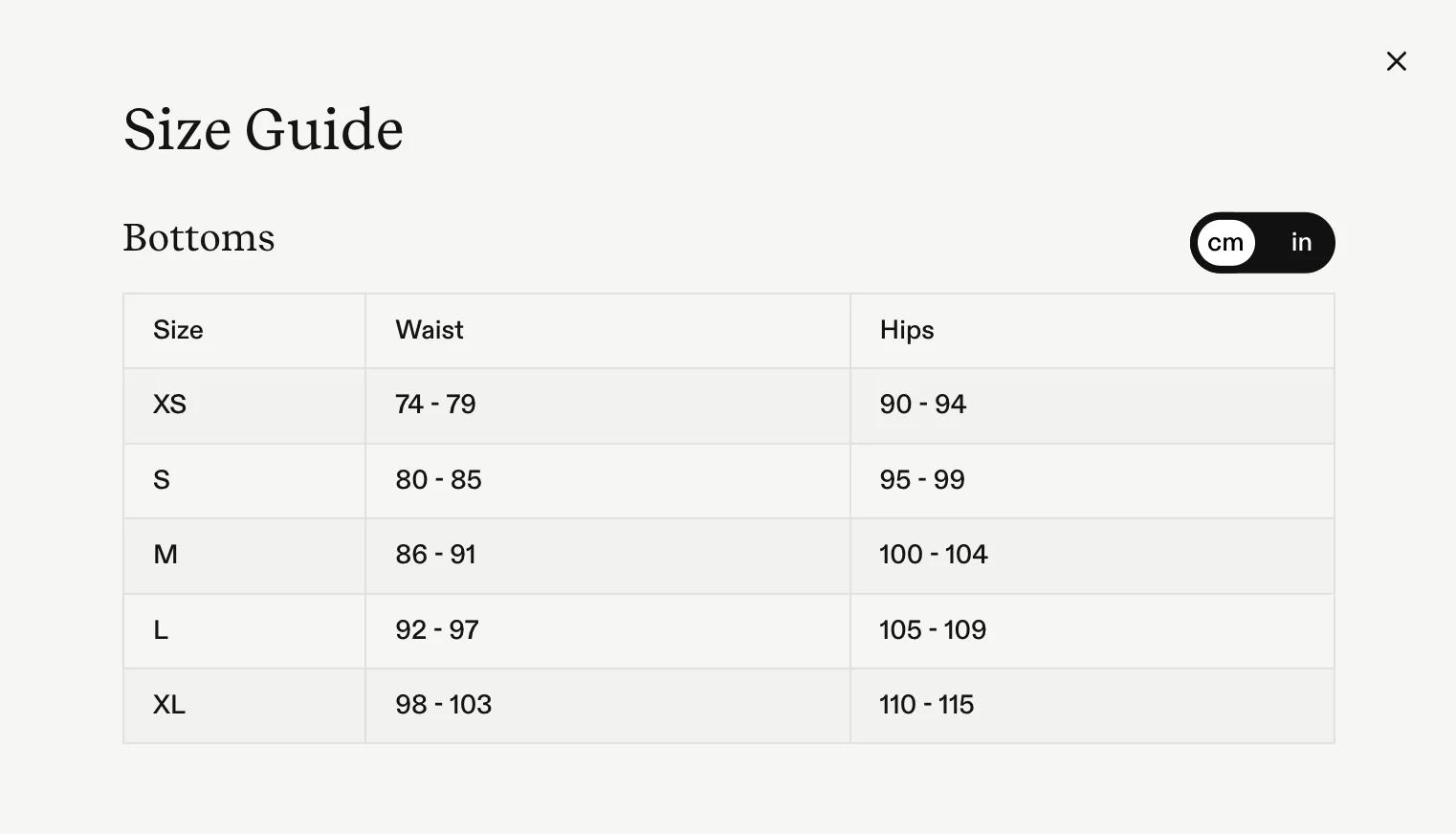Select the XL size row label

pos(169,705)
